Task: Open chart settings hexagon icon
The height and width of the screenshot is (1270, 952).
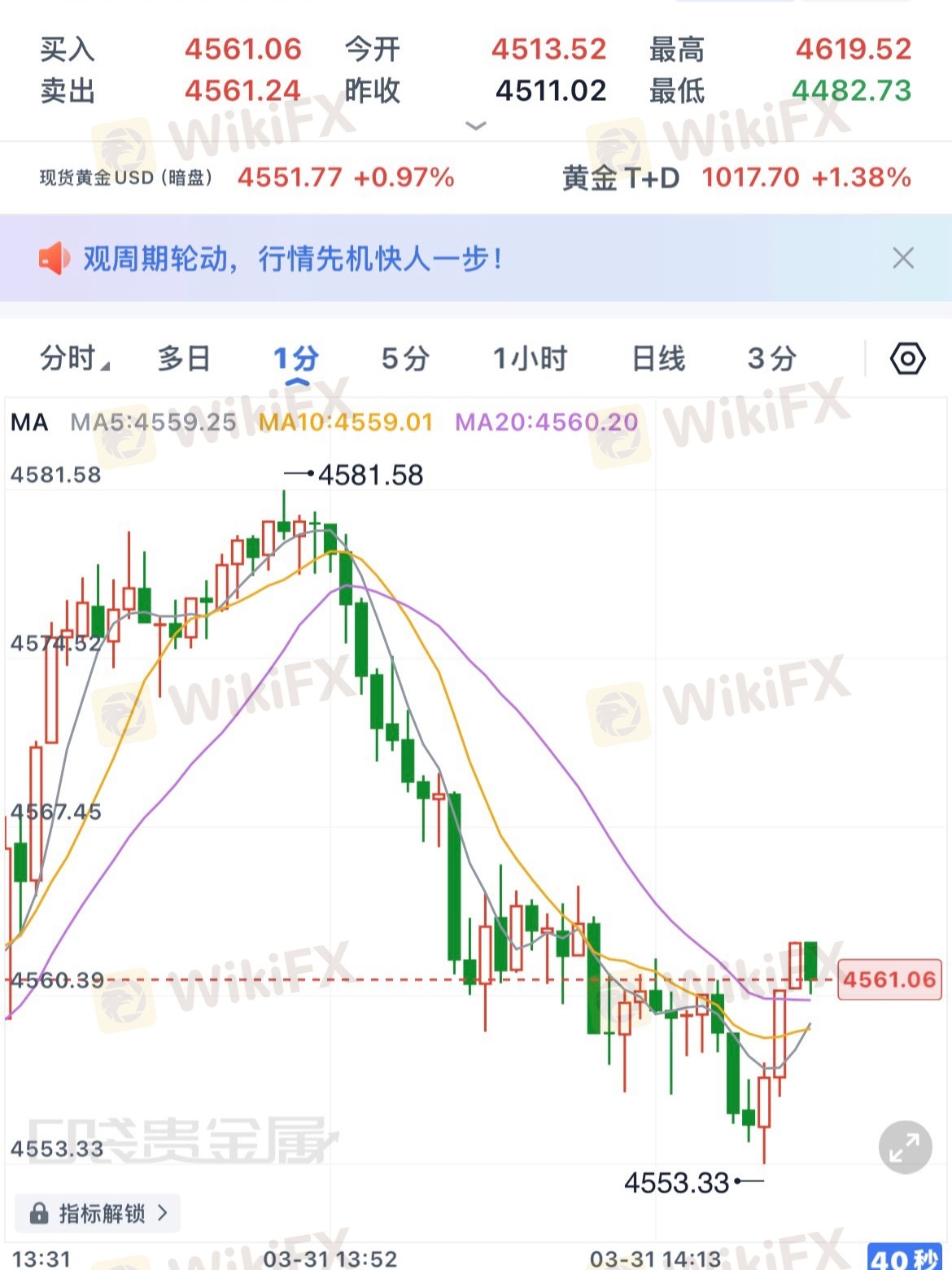Action: click(907, 359)
